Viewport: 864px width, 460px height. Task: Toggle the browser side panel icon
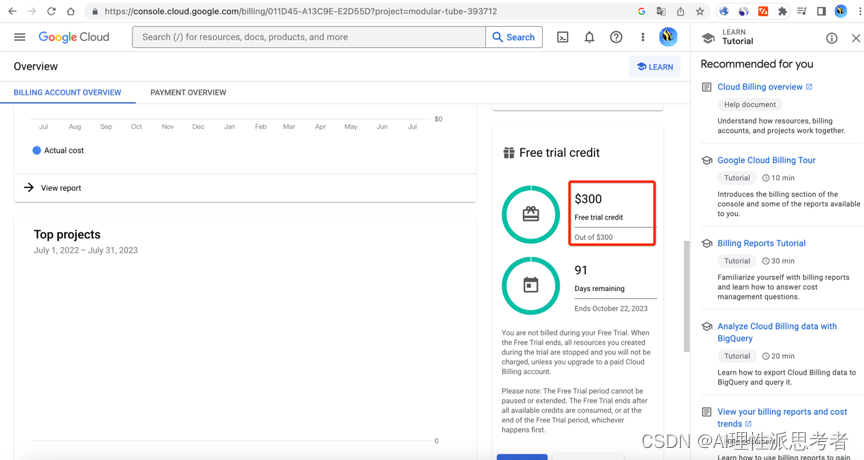tap(821, 11)
